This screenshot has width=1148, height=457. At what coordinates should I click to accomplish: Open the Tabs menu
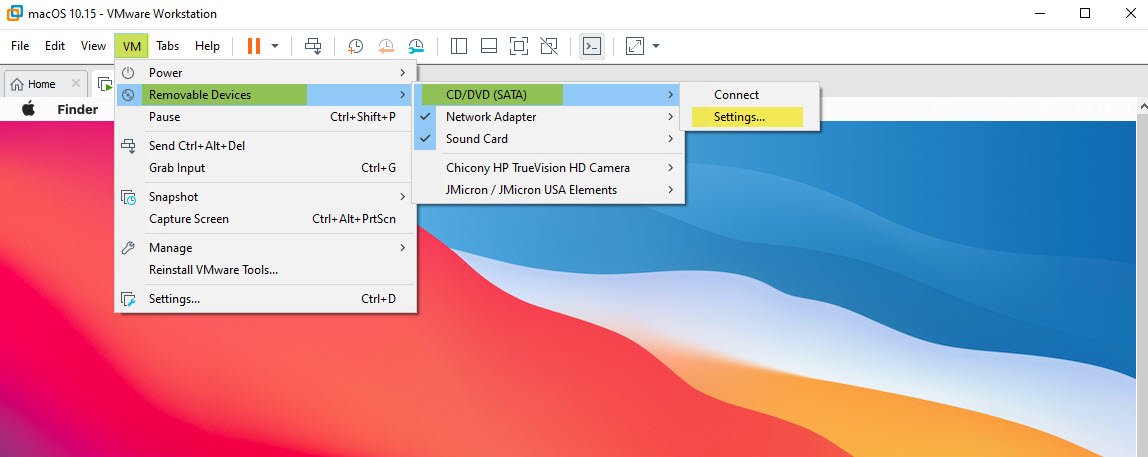(168, 46)
